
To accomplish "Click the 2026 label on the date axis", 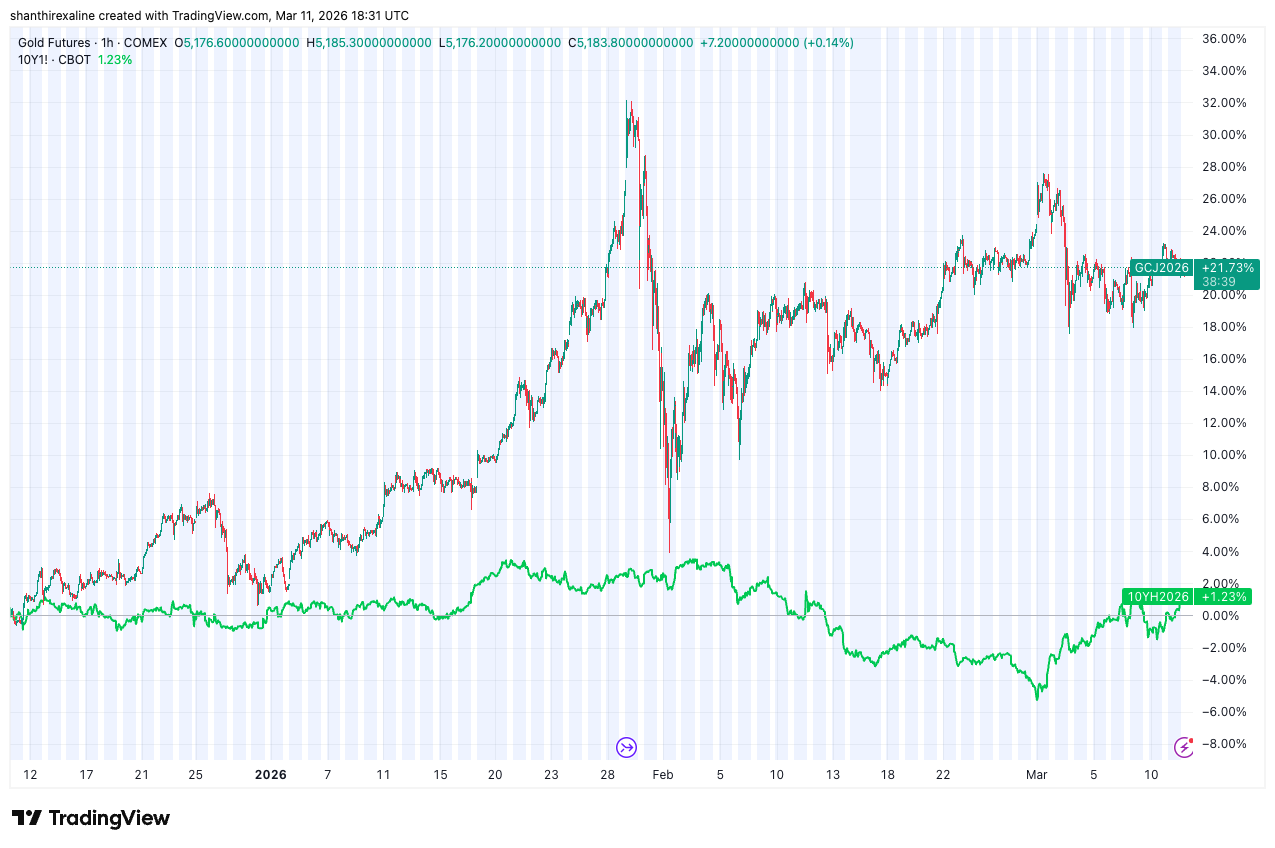I will pos(270,774).
